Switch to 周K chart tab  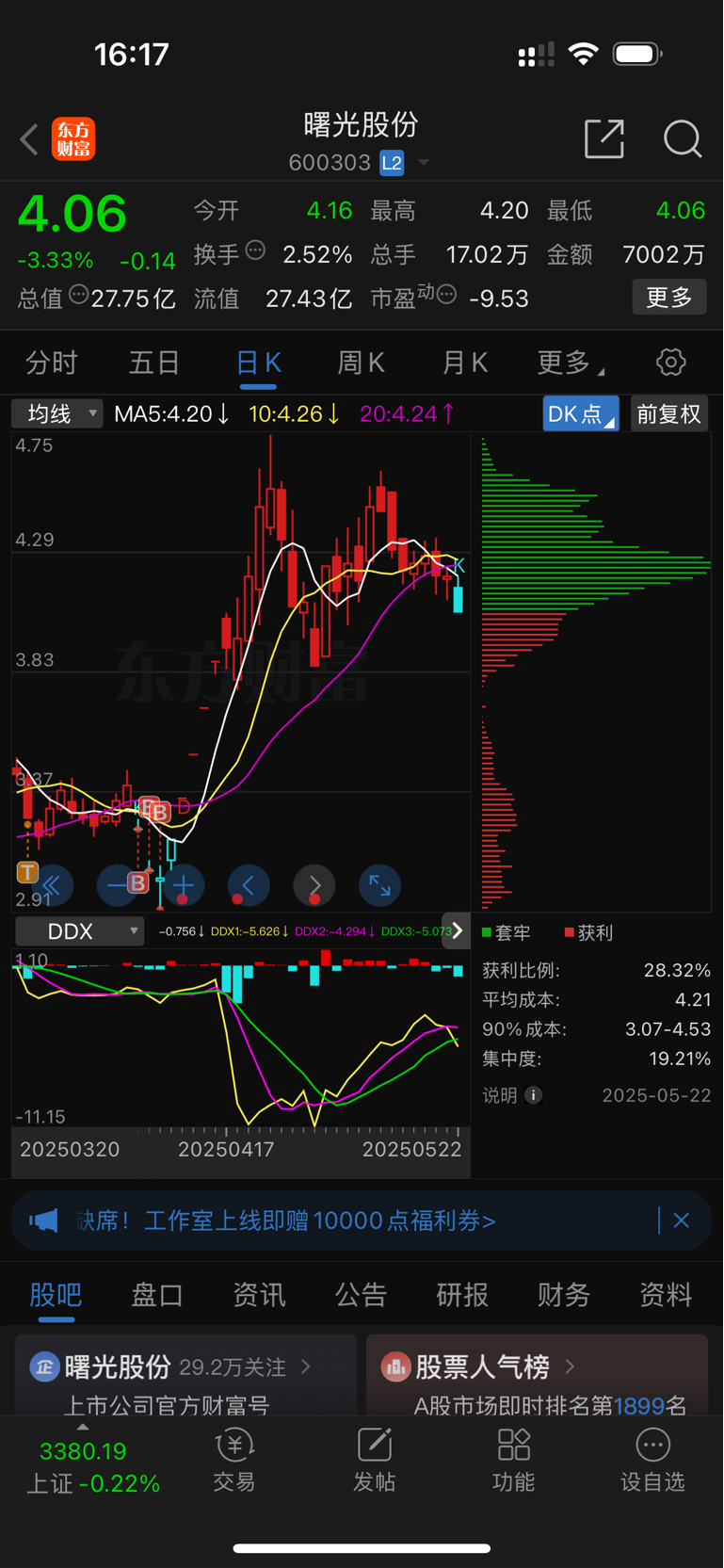point(362,363)
